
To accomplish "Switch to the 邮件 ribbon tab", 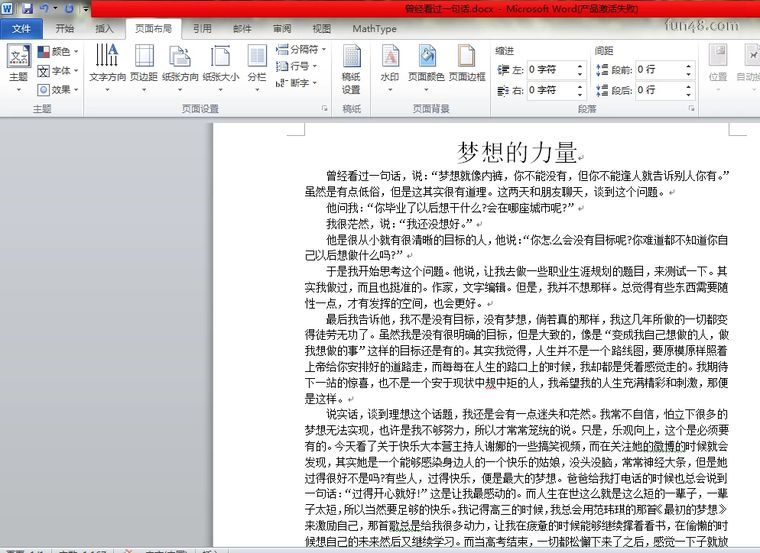I will pos(242,29).
